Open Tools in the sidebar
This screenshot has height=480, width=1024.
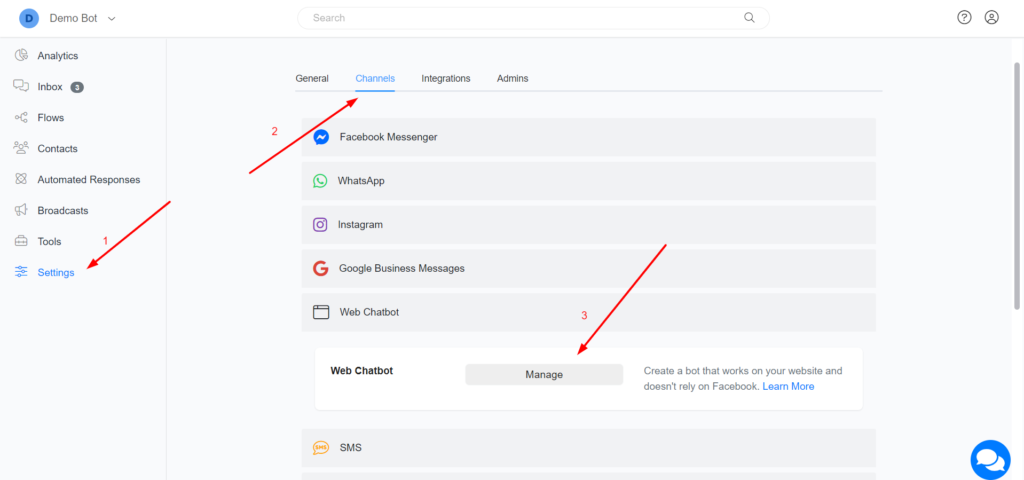coord(49,242)
